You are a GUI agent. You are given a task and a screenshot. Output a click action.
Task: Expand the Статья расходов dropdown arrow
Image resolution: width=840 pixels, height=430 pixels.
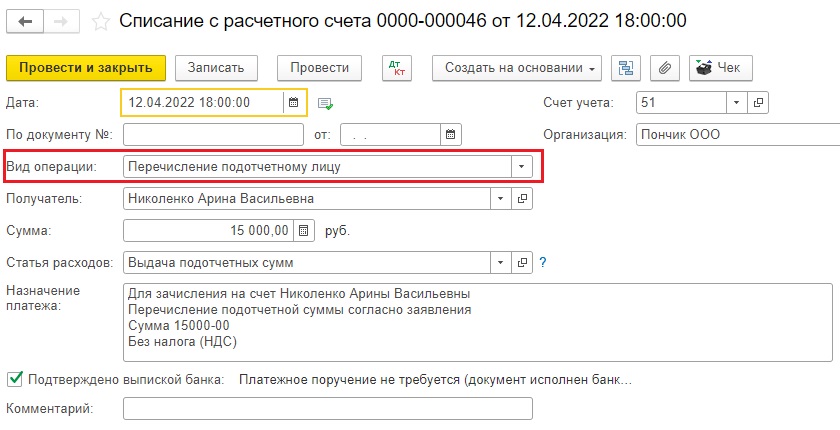click(x=500, y=263)
